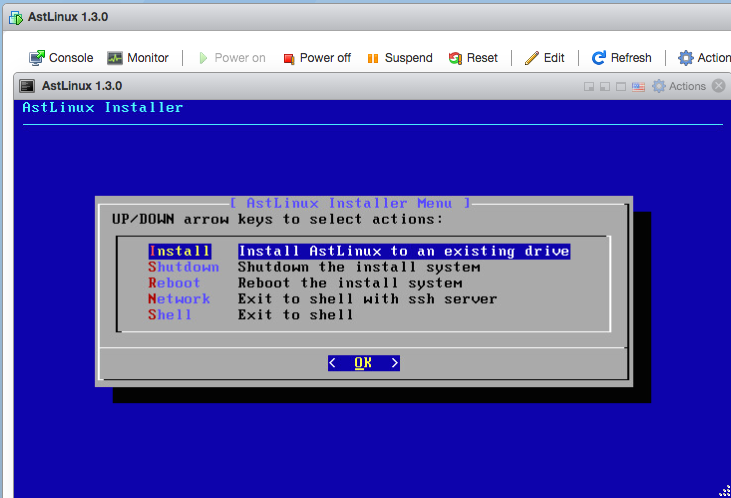Power off the virtual machine
Image resolution: width=731 pixels, height=498 pixels.
(x=317, y=58)
